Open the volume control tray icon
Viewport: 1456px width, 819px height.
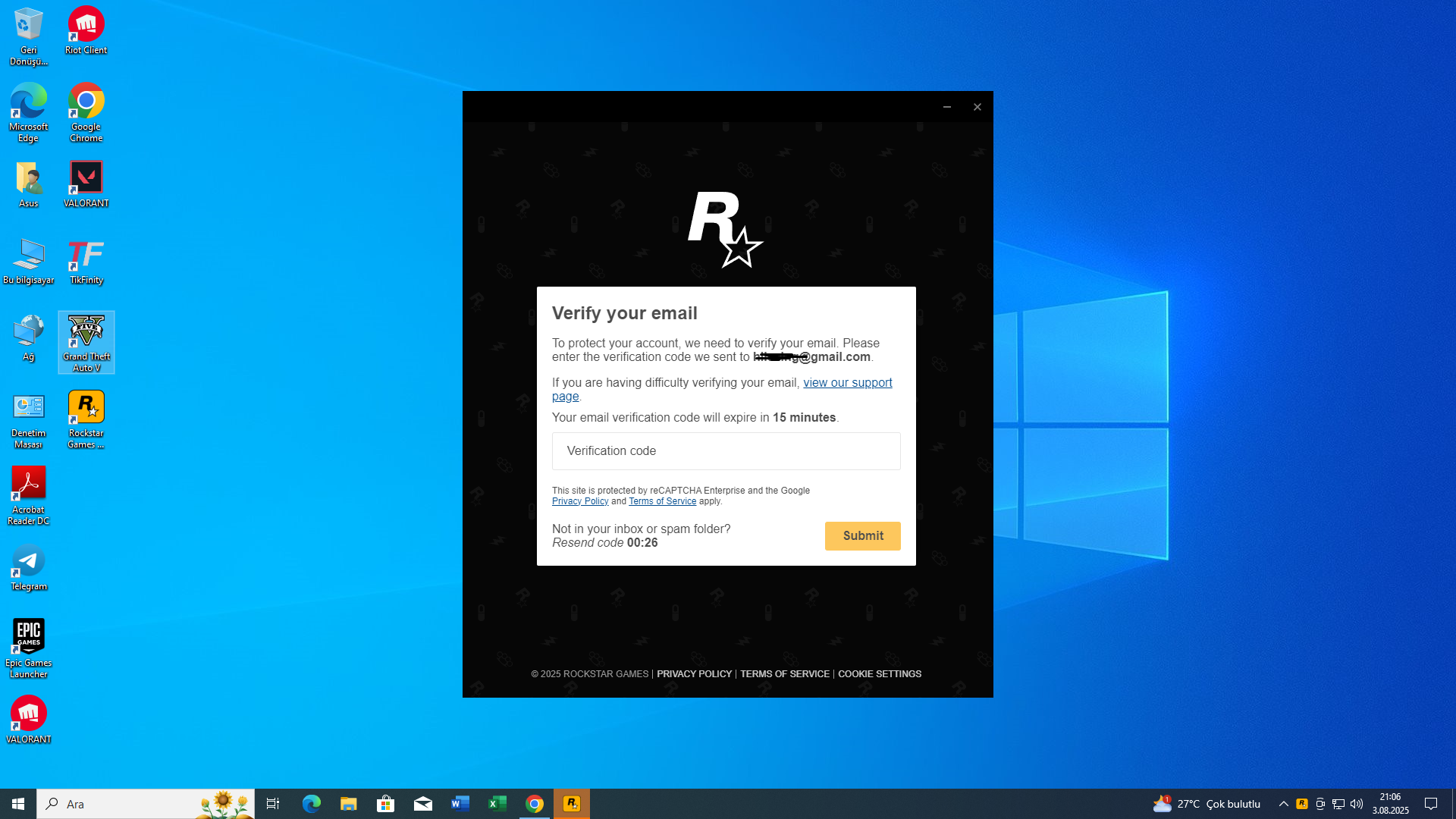click(x=1357, y=804)
